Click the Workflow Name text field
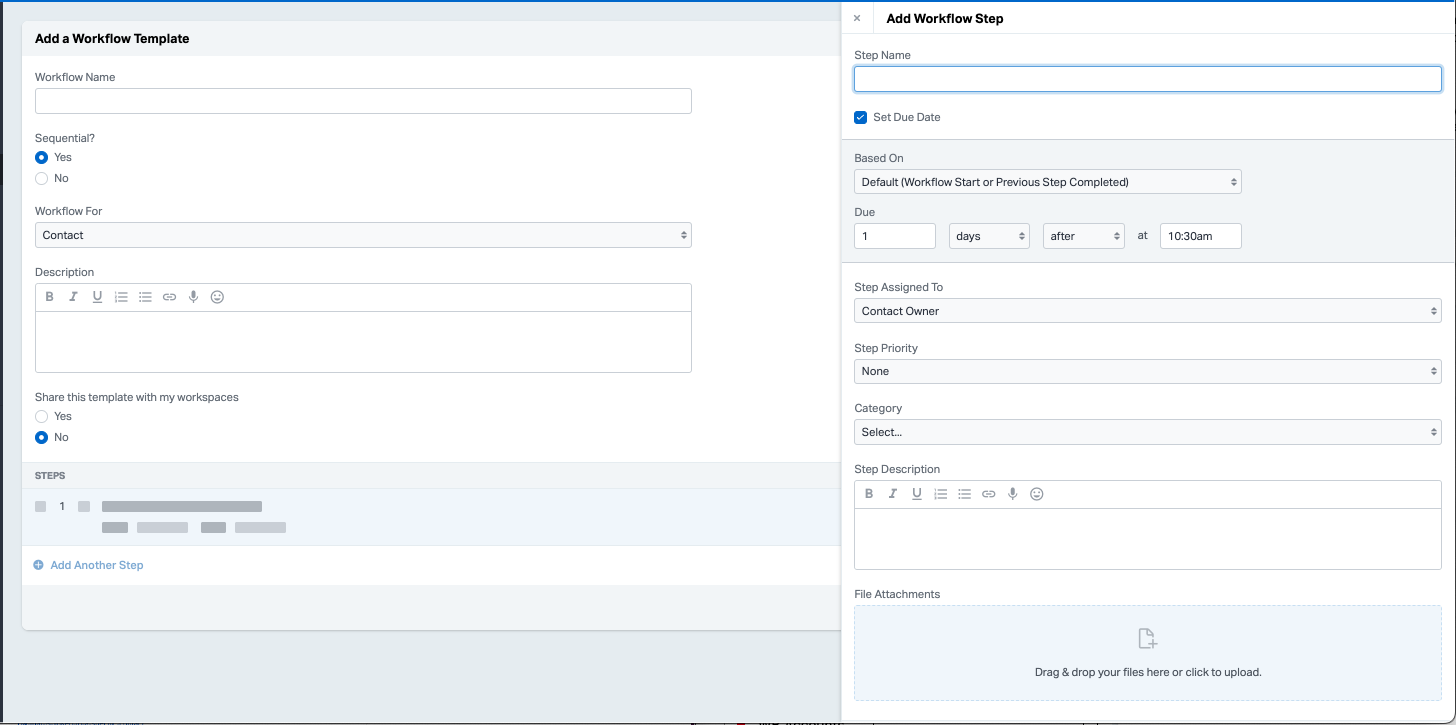Image resolution: width=1456 pixels, height=725 pixels. coord(363,101)
